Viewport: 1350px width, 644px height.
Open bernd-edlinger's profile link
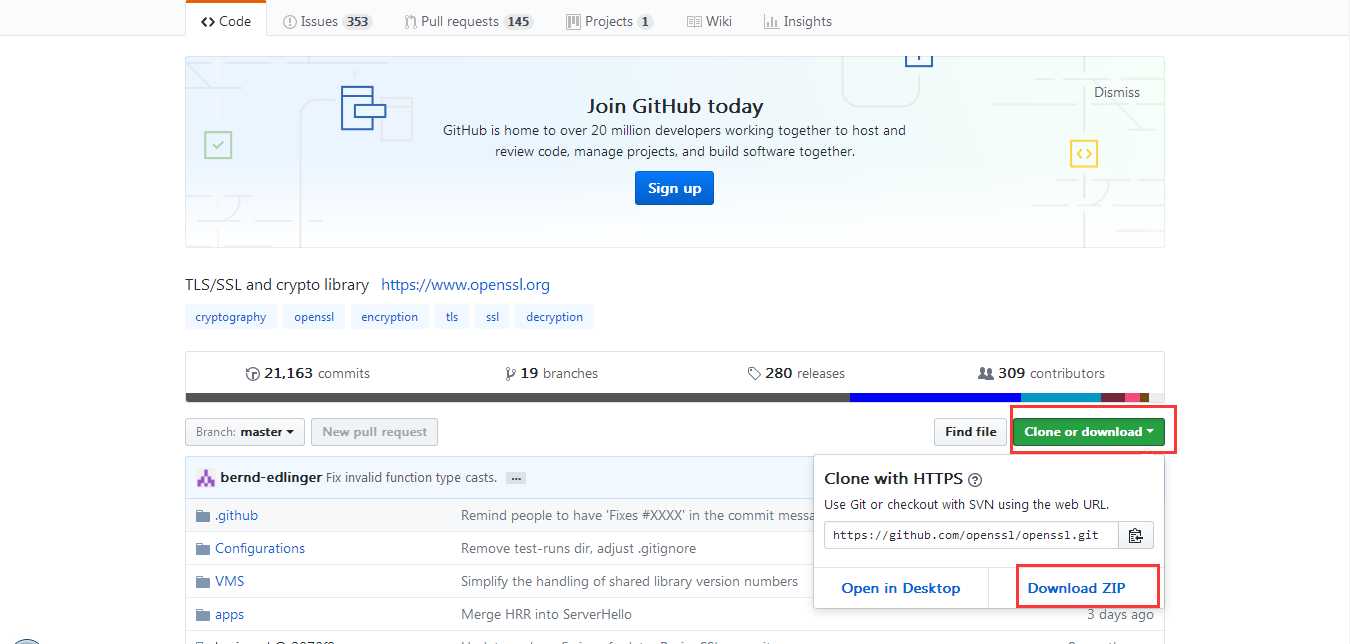tap(270, 478)
